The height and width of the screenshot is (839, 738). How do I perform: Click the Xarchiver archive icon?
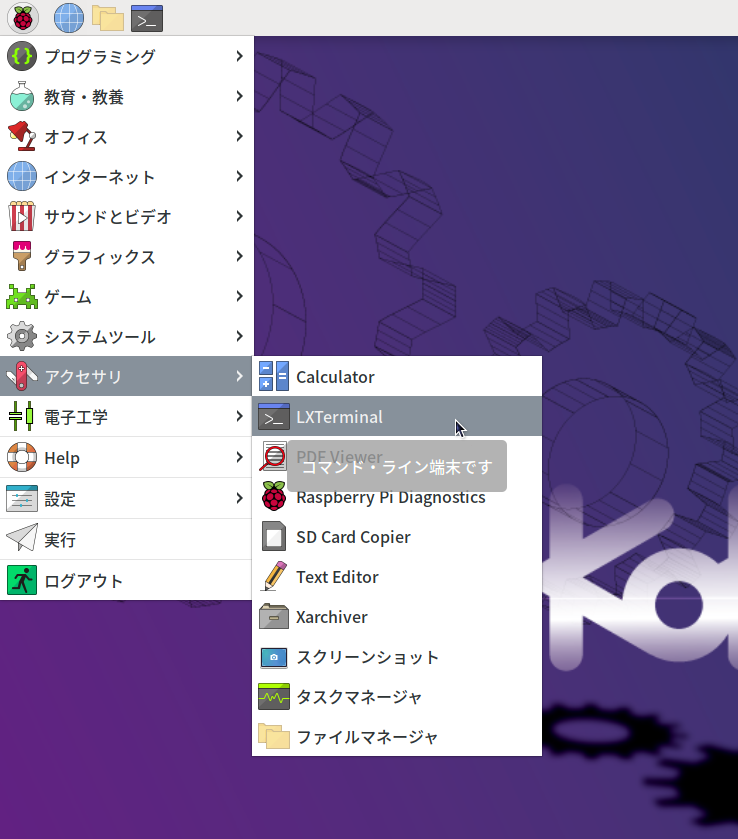[x=273, y=617]
